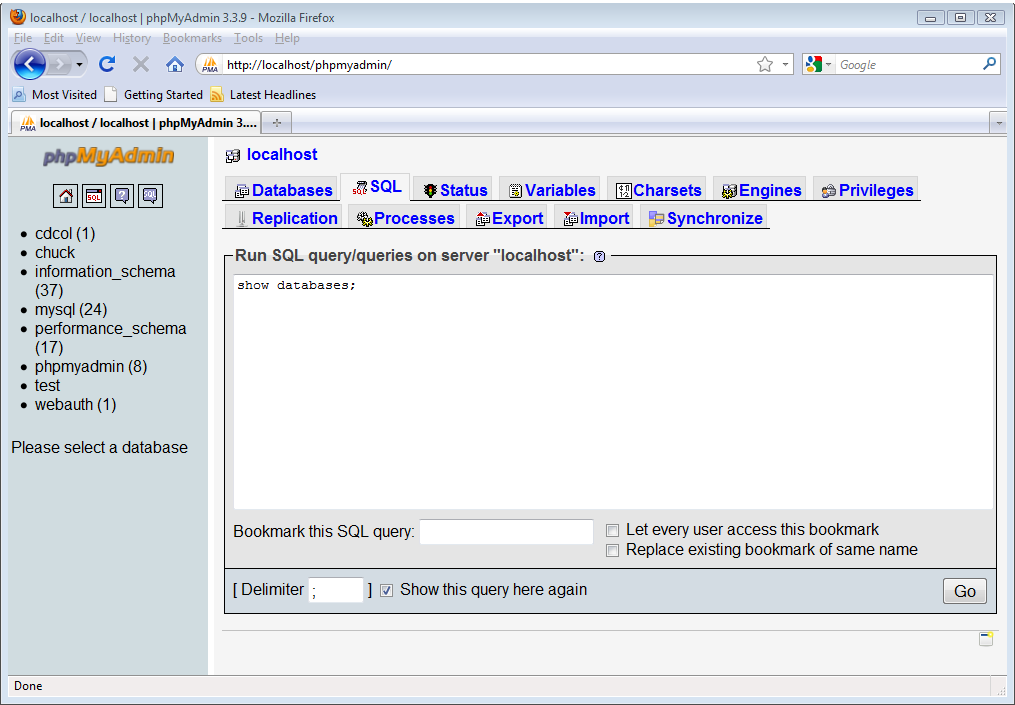
Task: Select the webauth database
Action: (x=75, y=405)
